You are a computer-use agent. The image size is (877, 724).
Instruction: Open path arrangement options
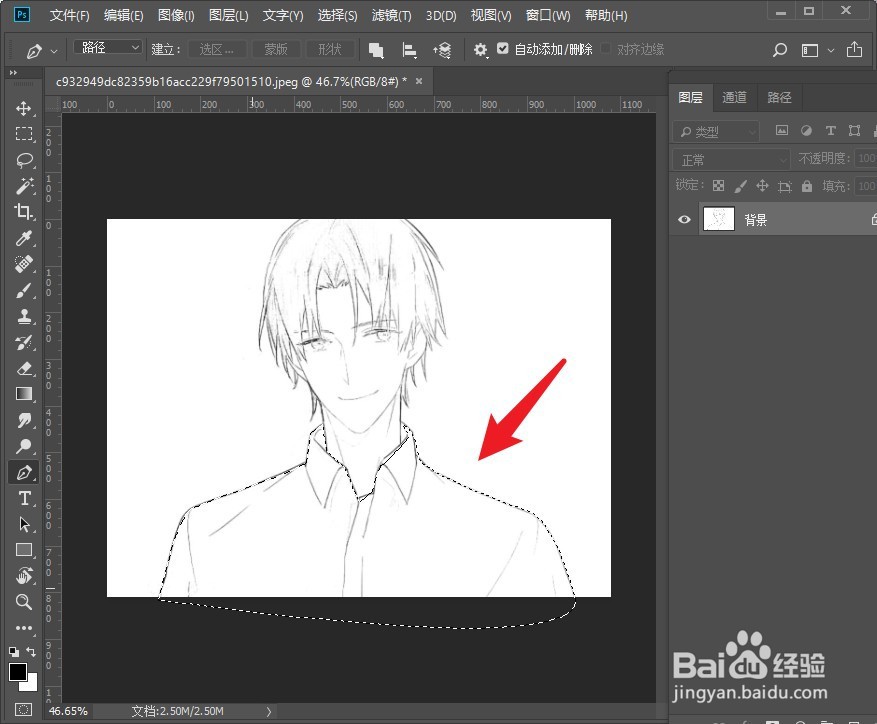coord(442,50)
